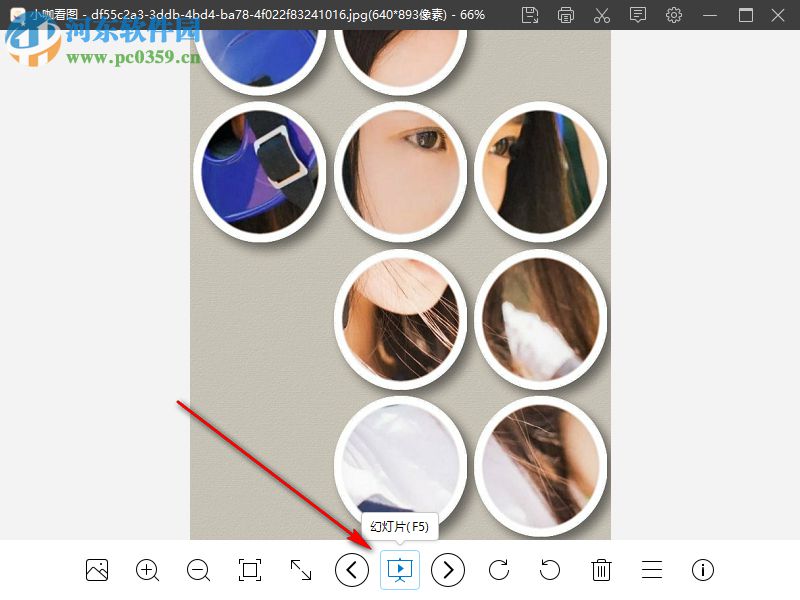Go to previous image
The height and width of the screenshot is (600, 800).
click(352, 570)
